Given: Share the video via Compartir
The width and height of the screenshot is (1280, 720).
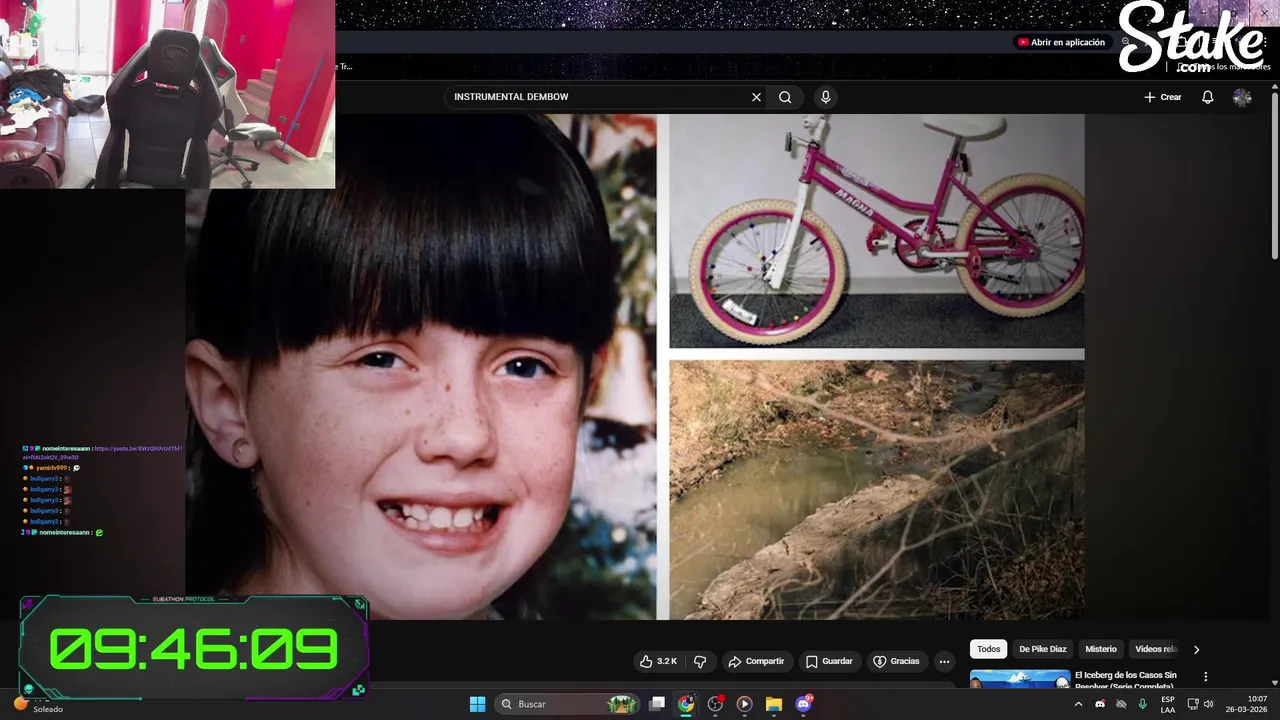Looking at the screenshot, I should (756, 661).
